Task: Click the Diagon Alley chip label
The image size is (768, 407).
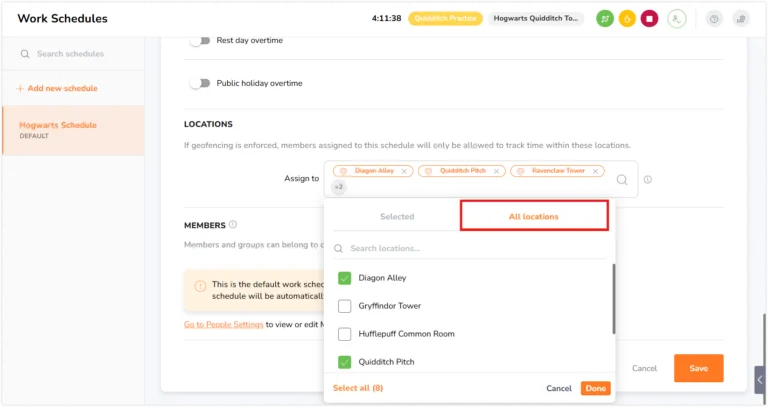Action: click(x=374, y=171)
